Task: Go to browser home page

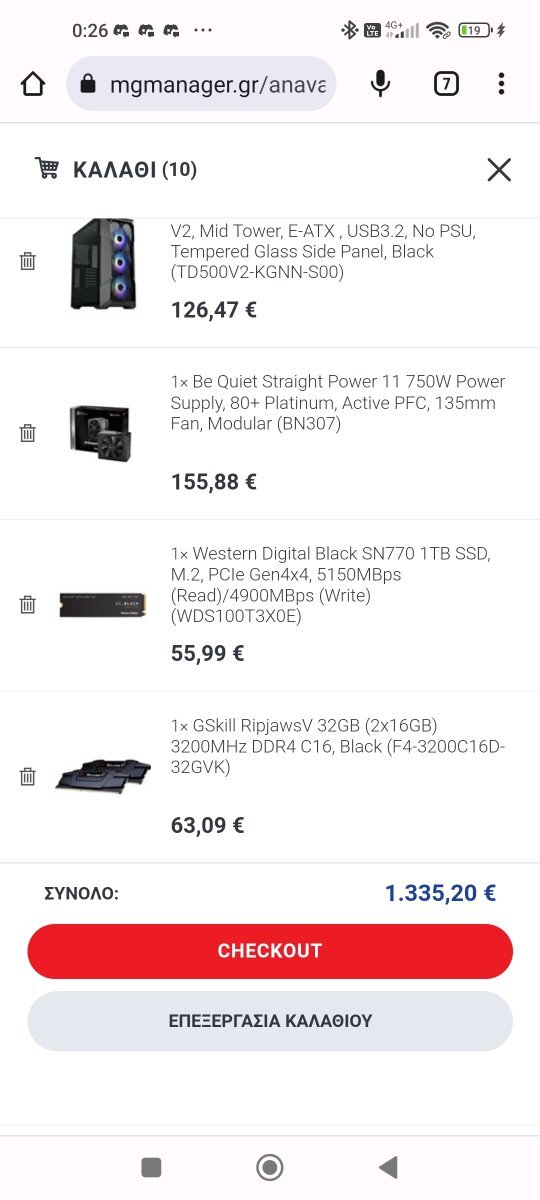Action: (33, 84)
